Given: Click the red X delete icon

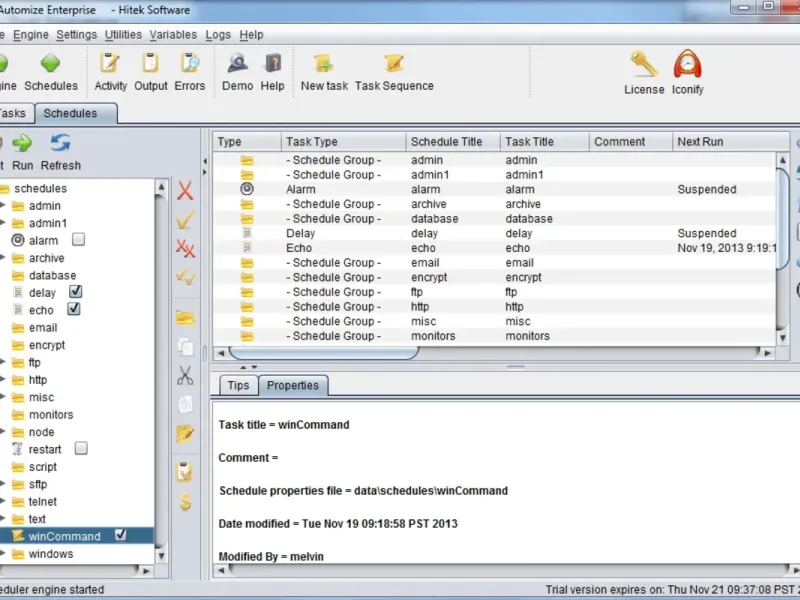Looking at the screenshot, I should click(185, 191).
